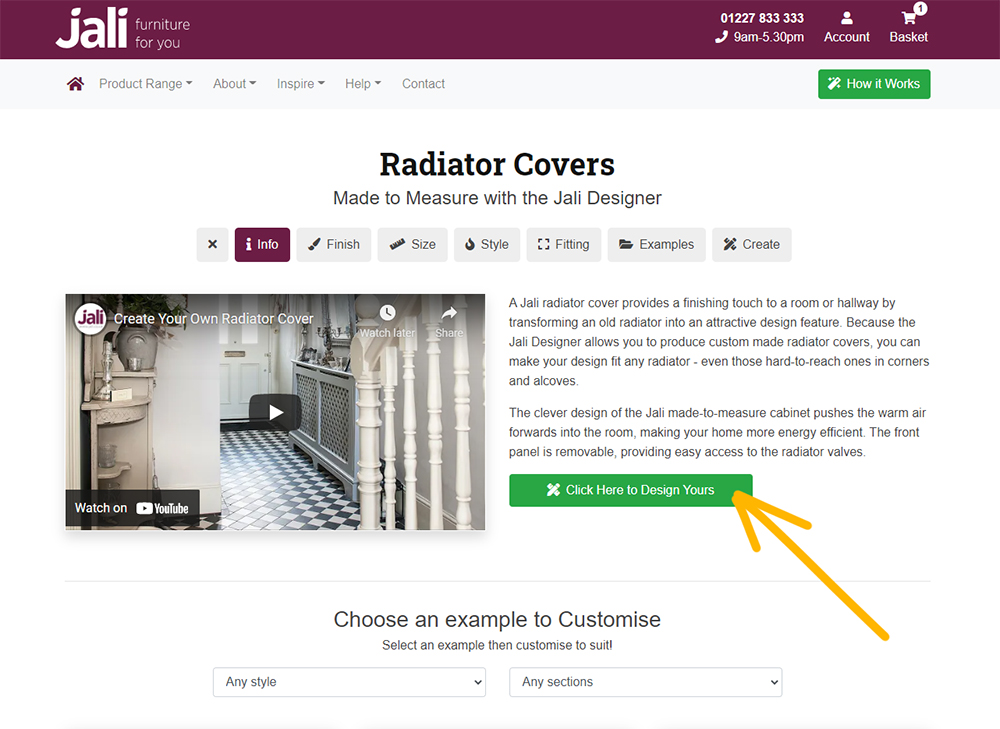This screenshot has height=729, width=1000.
Task: Switch to the Size tab
Action: 413,244
